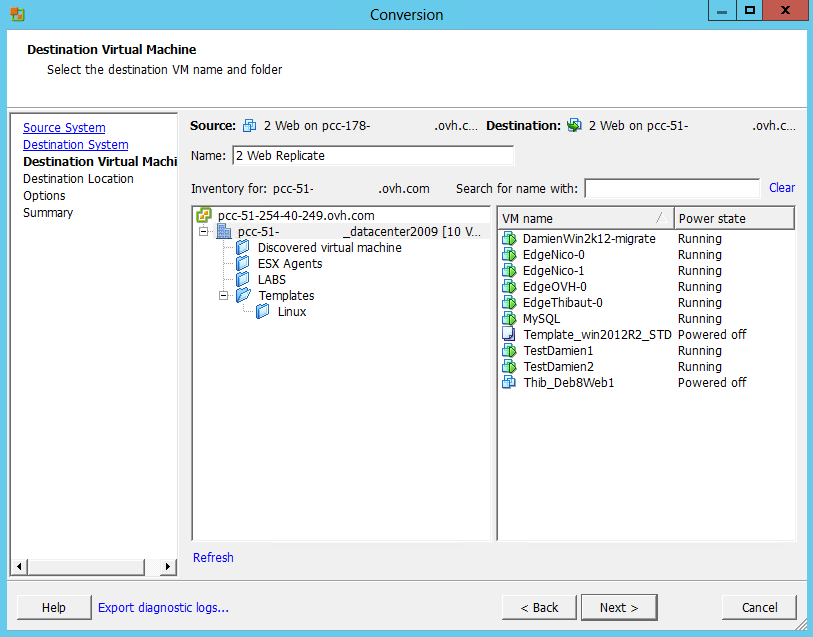
Task: Click the datacenter2009 datacenter icon
Action: (223, 231)
